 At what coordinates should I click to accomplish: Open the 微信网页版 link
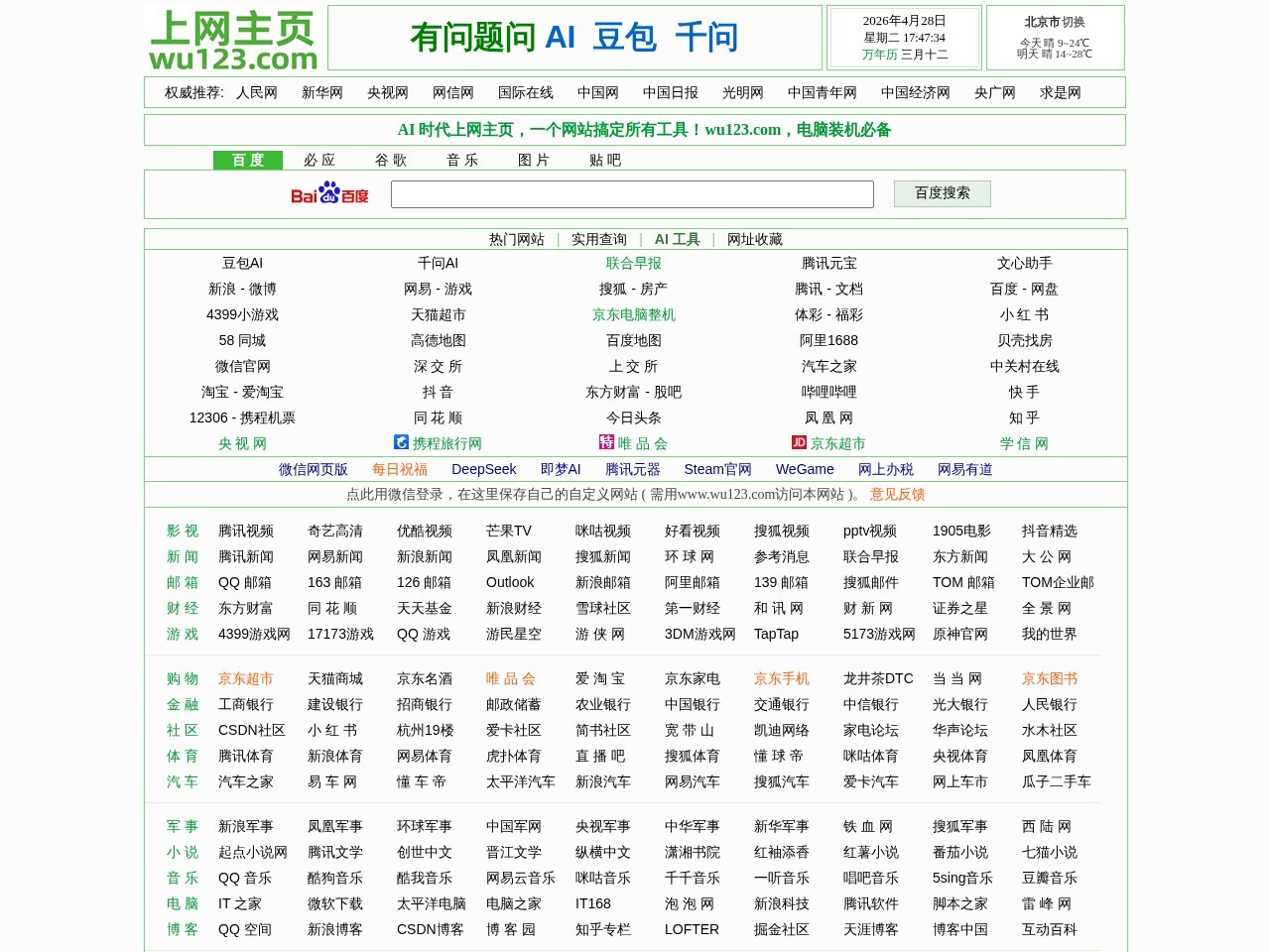314,469
